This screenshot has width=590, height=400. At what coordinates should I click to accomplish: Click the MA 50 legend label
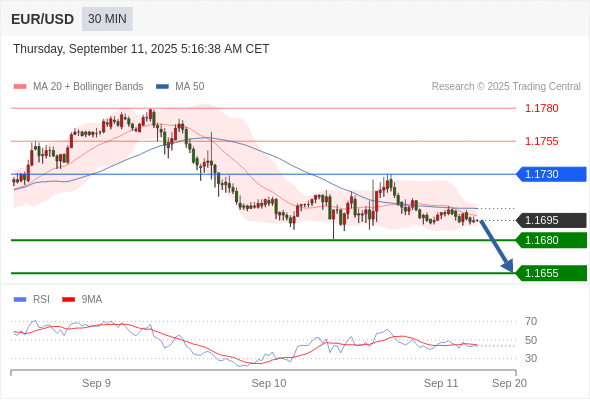[x=190, y=87]
